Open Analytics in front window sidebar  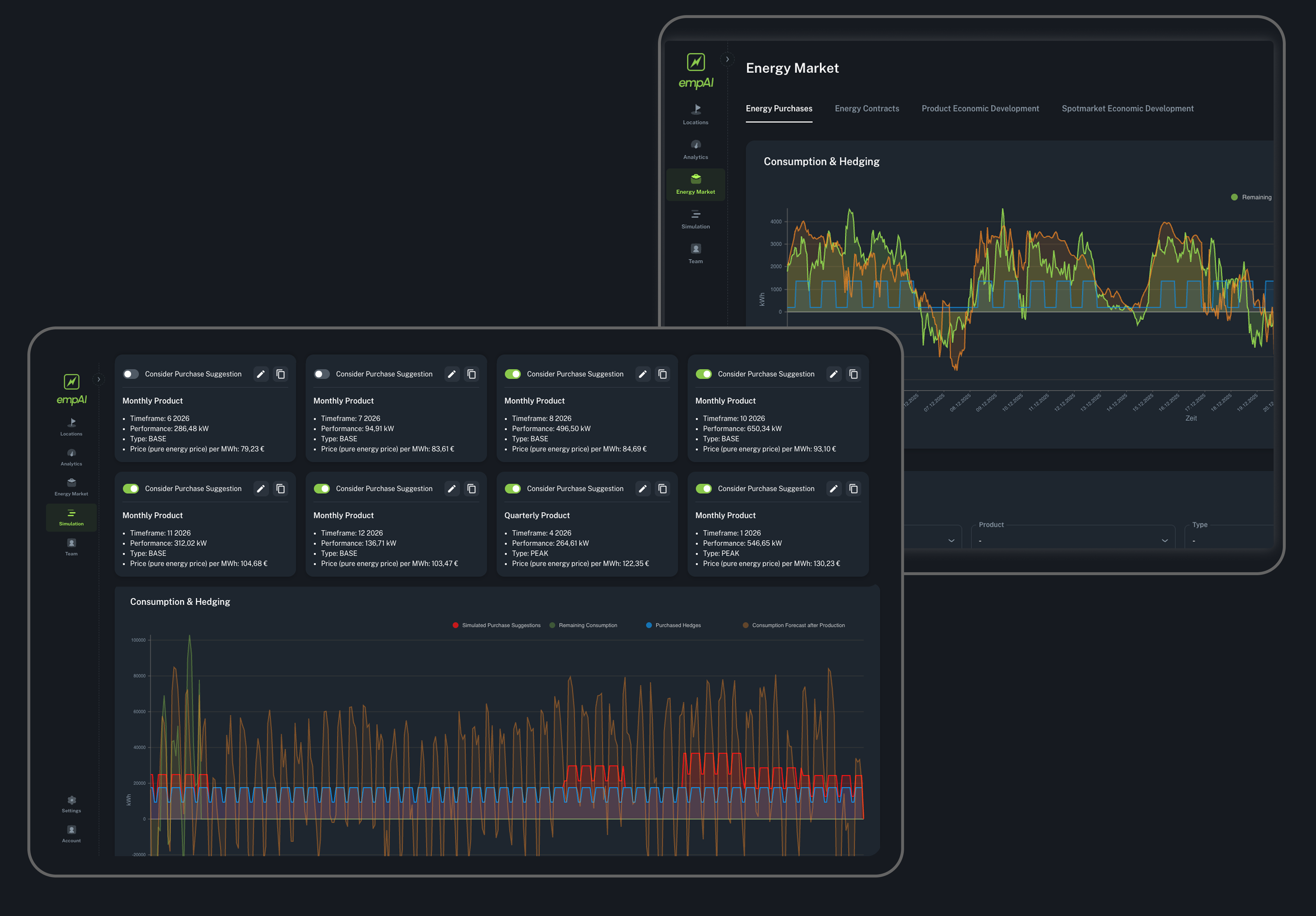pos(71,457)
